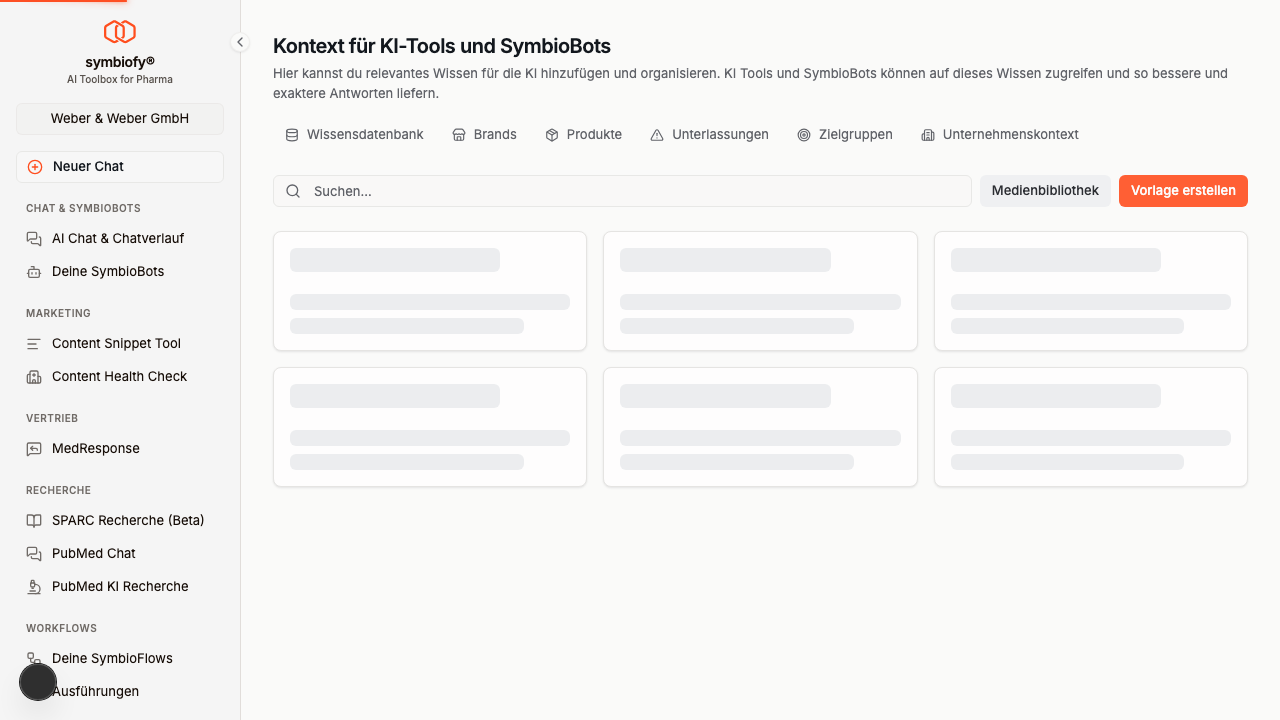The width and height of the screenshot is (1280, 720).
Task: Open the Weber & Weber GmbH organization selector
Action: coord(120,118)
